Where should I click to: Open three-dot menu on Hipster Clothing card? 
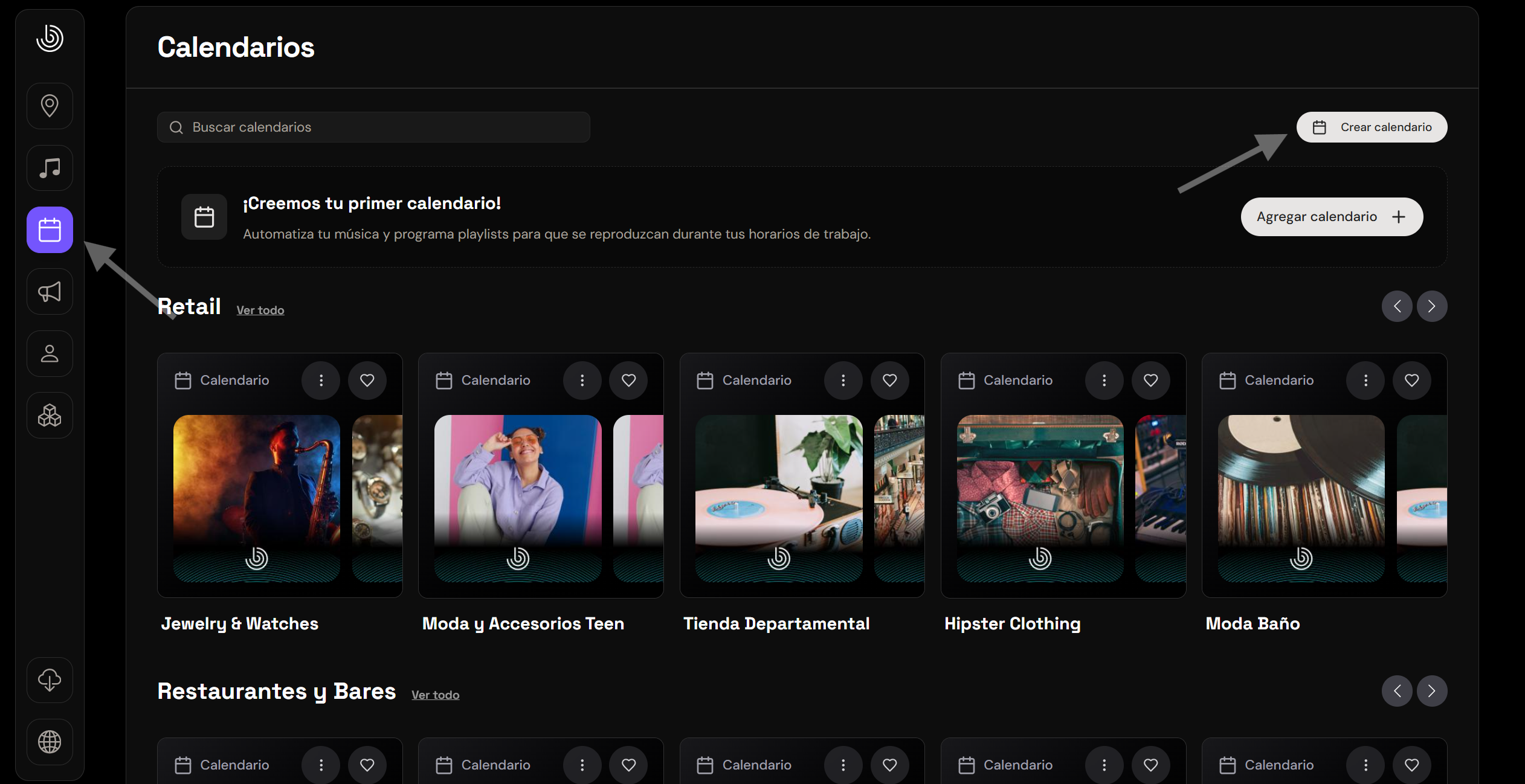pos(1104,380)
